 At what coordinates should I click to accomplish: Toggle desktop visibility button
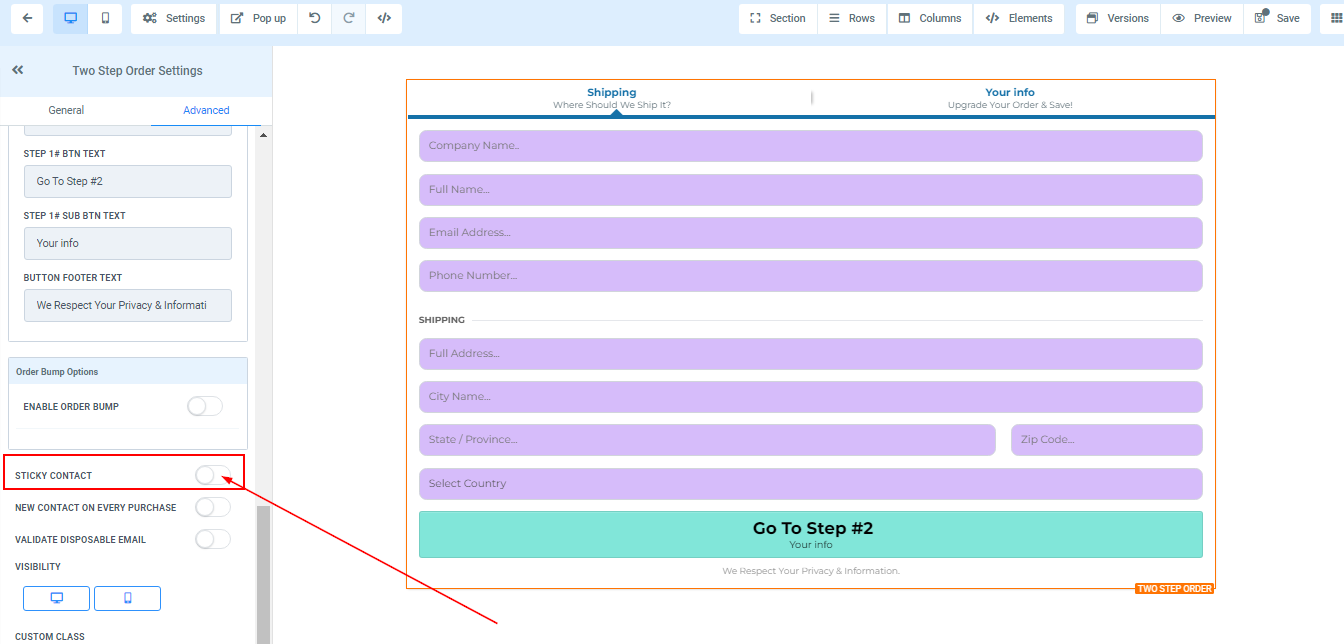(x=57, y=598)
